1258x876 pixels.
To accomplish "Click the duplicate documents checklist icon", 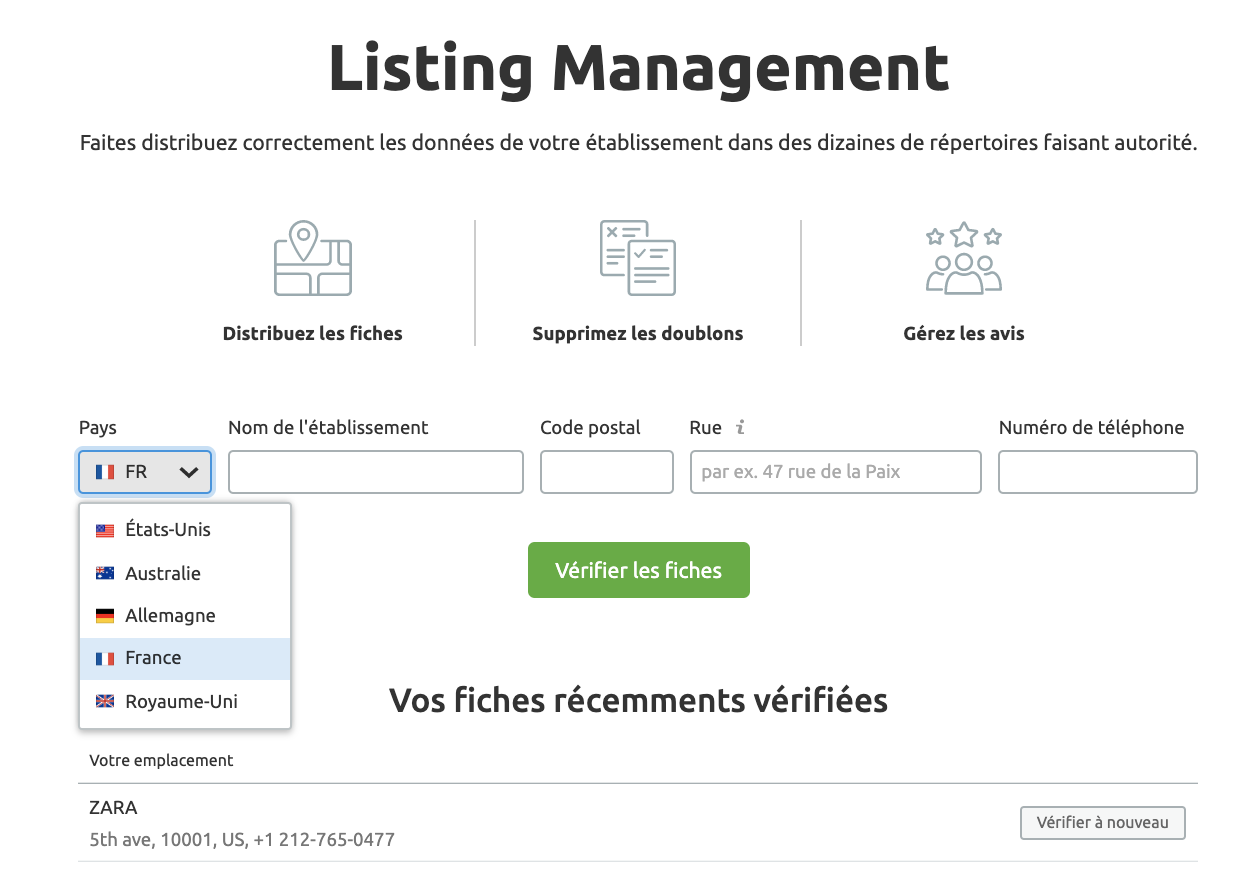I will pos(637,258).
